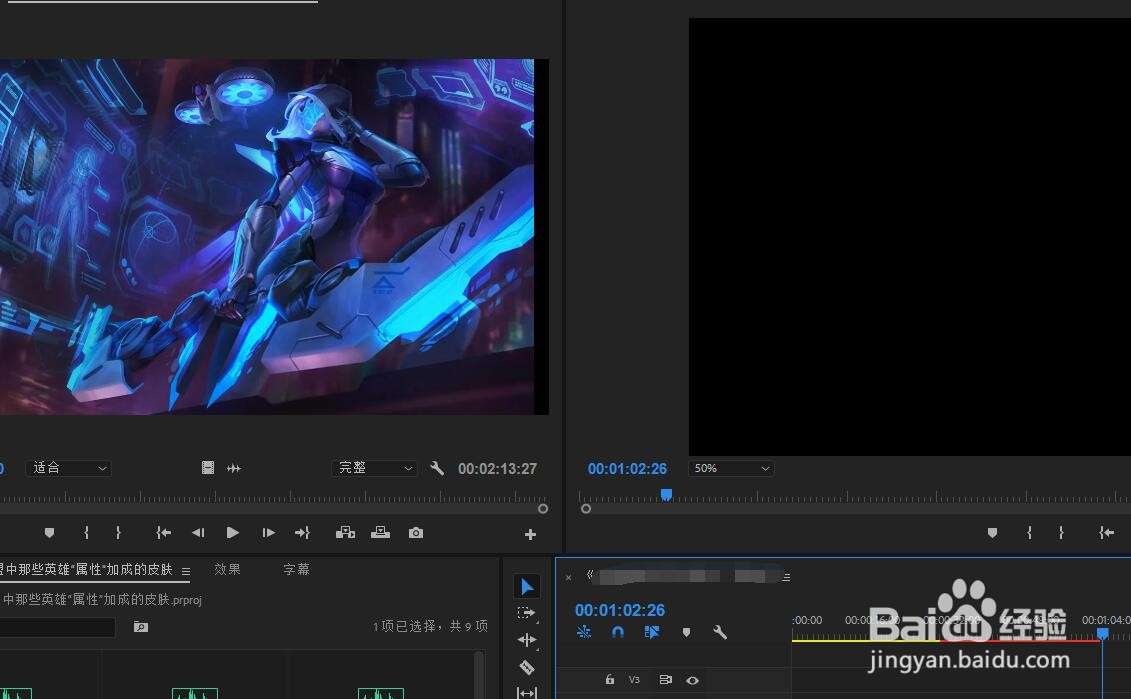Toggle nest sequence insert mode icon

point(584,632)
